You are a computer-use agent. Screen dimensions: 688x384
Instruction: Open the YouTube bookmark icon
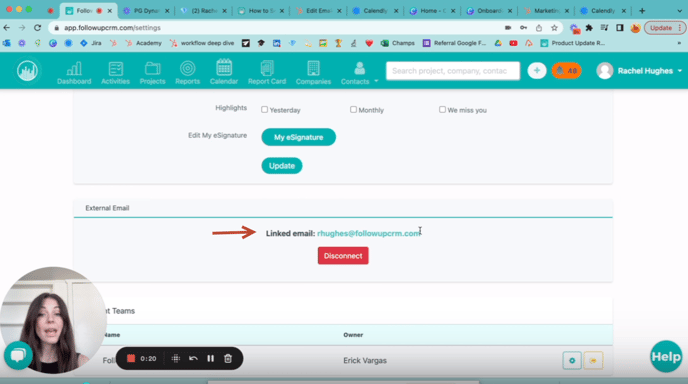(x=513, y=43)
